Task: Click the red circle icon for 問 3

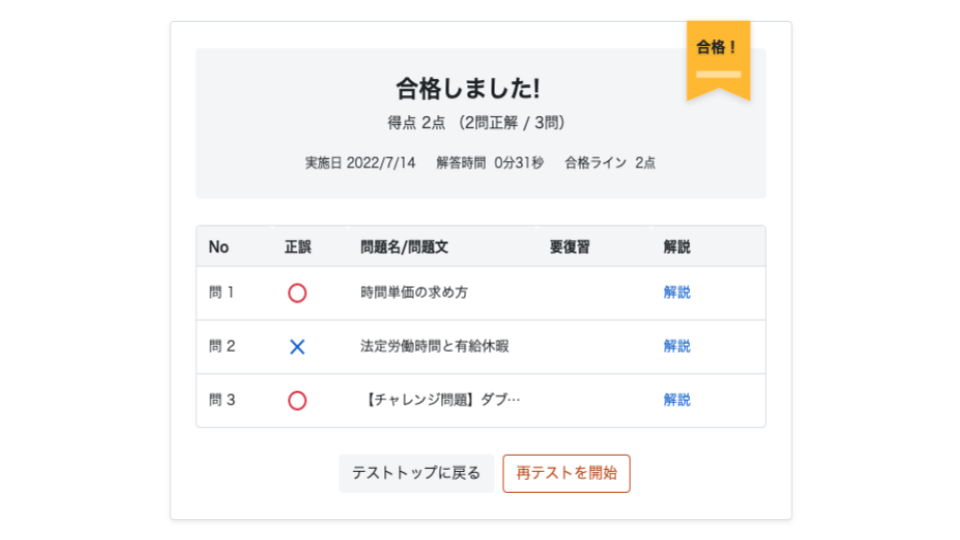Action: [x=297, y=401]
